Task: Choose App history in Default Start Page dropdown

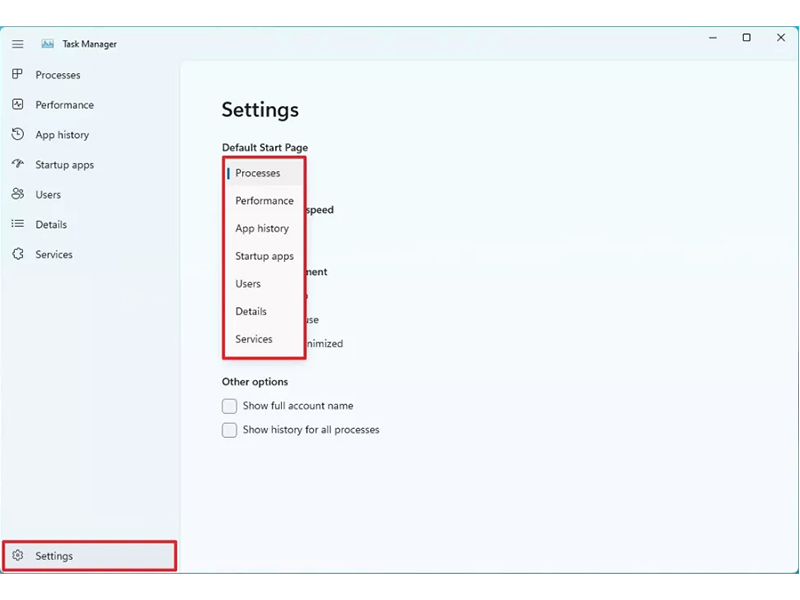Action: tap(264, 228)
